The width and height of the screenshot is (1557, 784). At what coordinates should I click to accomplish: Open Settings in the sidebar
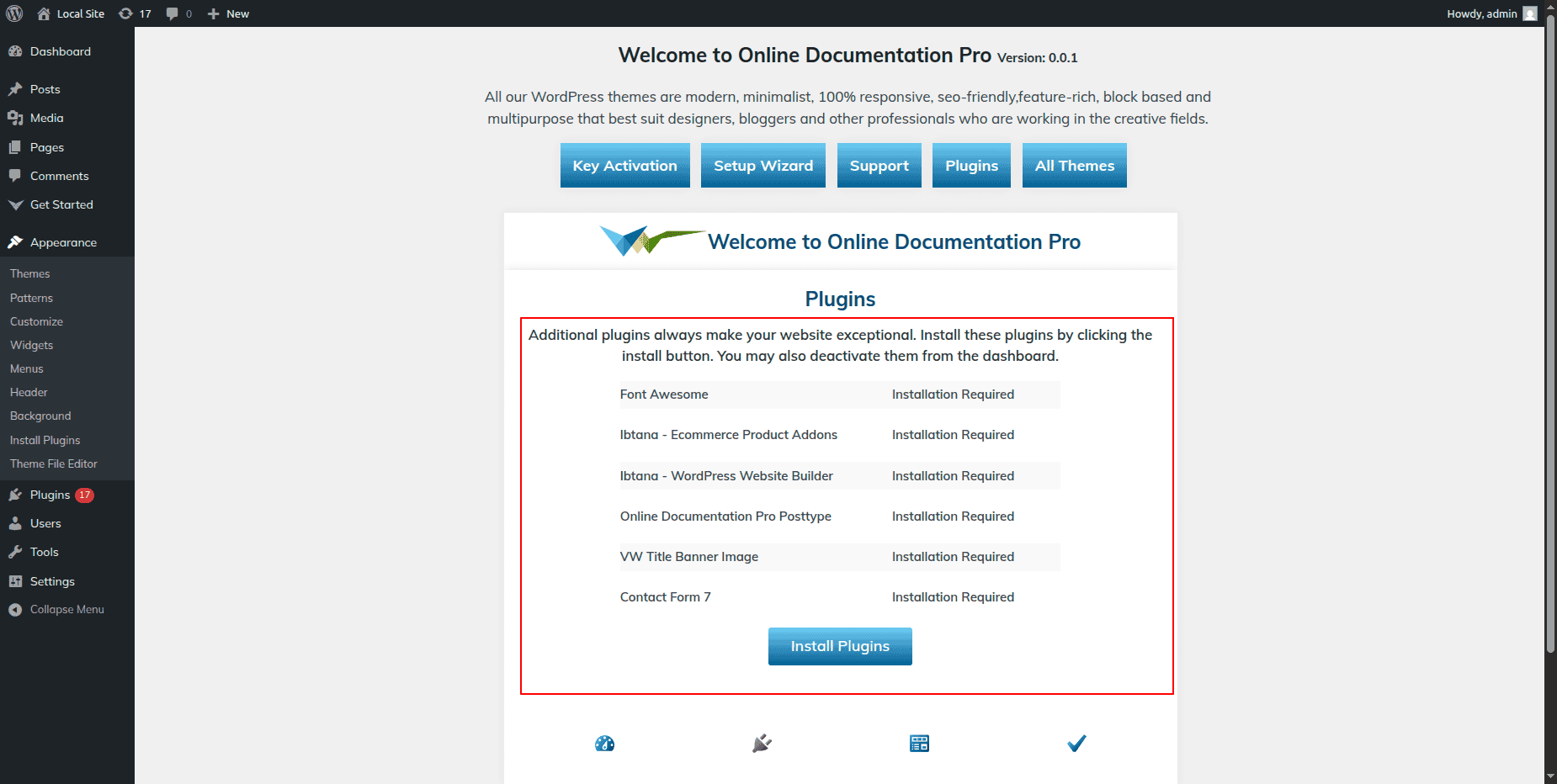[x=52, y=581]
